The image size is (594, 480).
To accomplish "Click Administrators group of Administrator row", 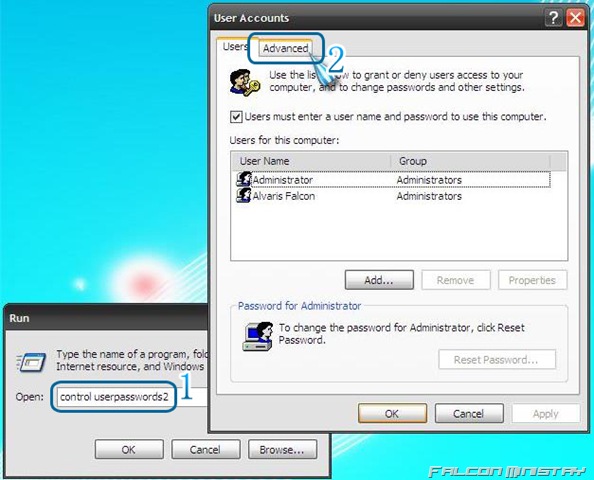I will (429, 180).
